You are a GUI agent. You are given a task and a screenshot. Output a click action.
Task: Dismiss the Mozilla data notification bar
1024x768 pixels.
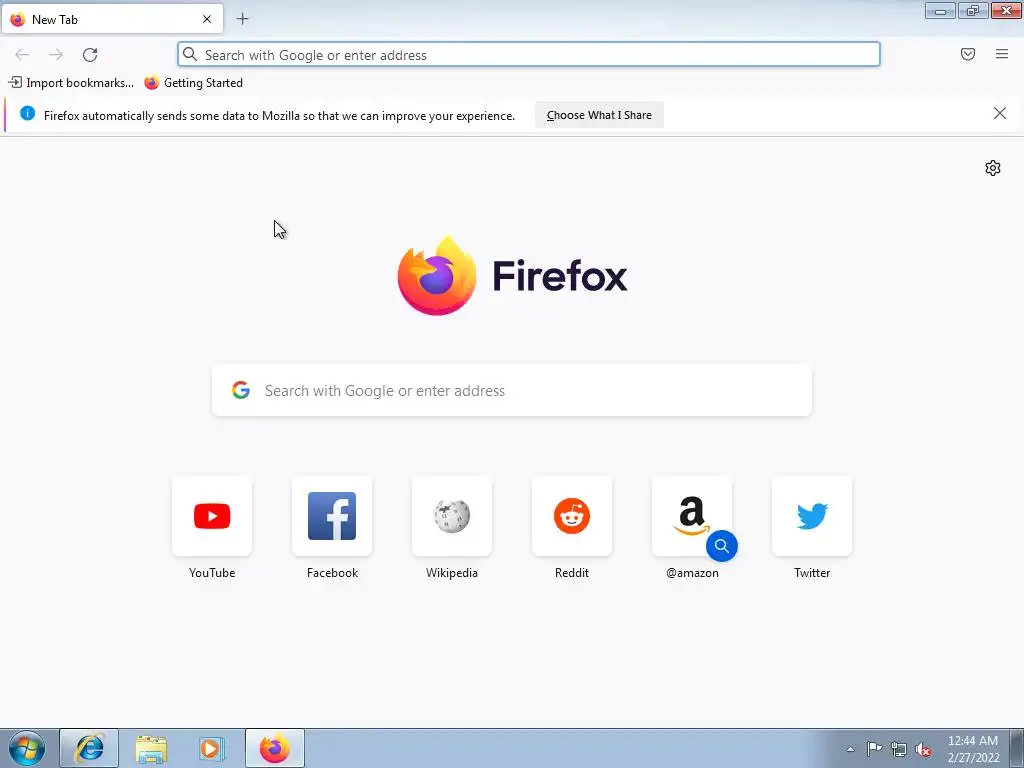point(1000,114)
